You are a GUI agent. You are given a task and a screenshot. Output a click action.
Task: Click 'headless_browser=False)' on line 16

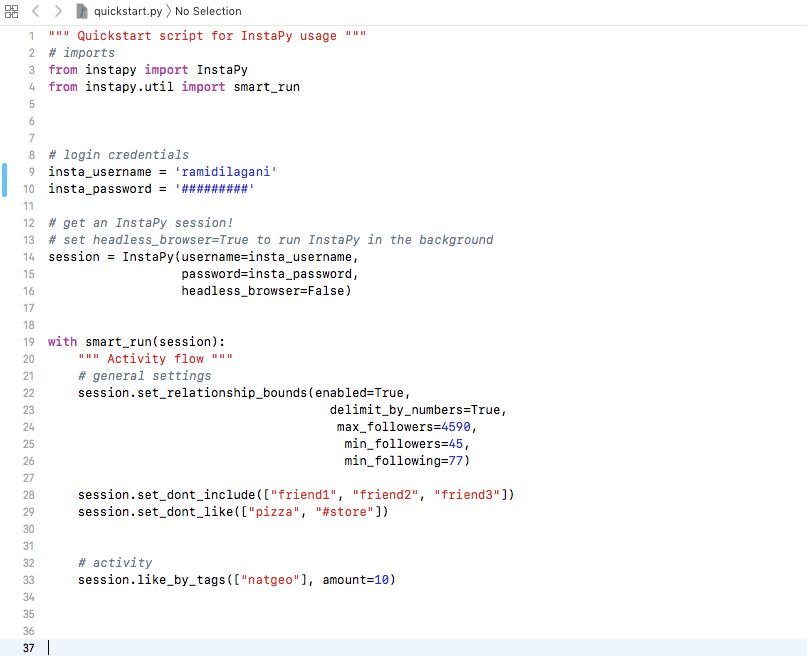(266, 291)
